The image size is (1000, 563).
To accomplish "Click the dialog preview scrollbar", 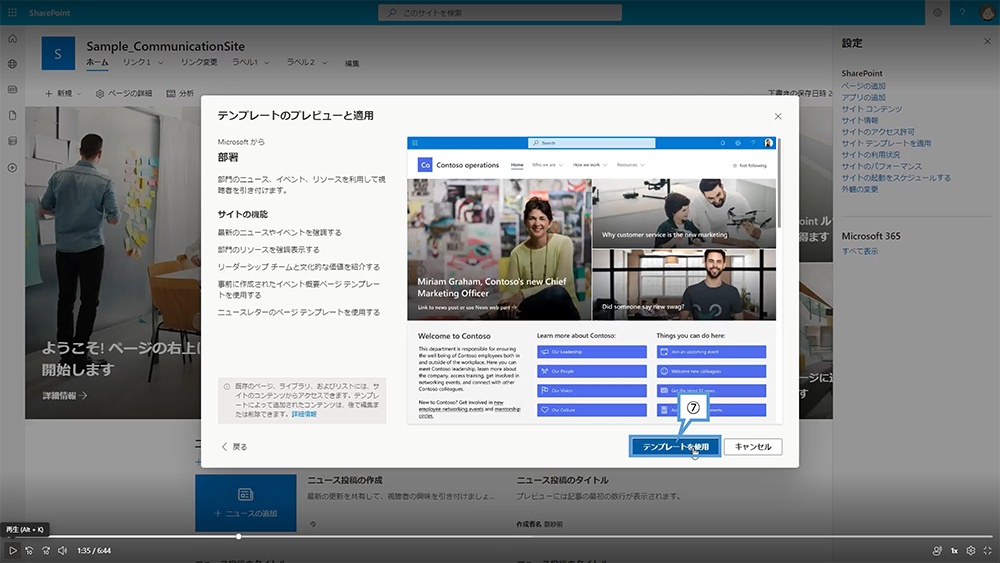I will coord(779,182).
